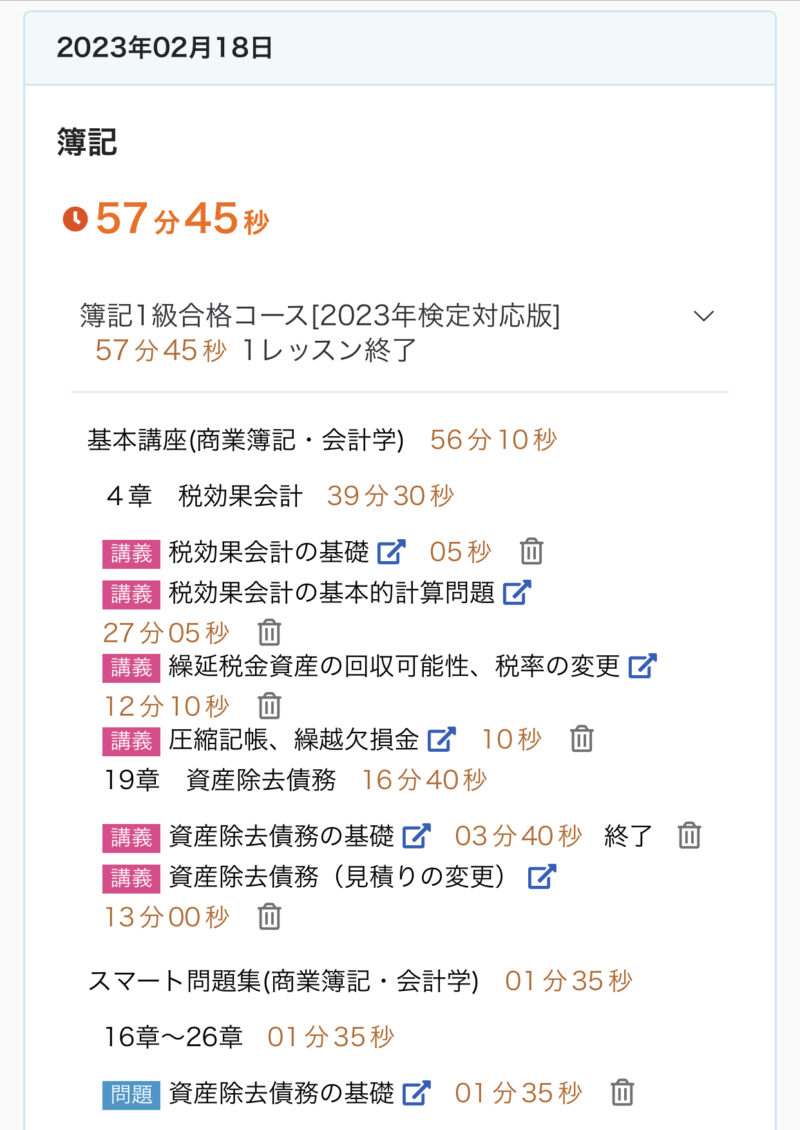Open link icon for 繰延税金資産の回収可能性、税率の変更
Image resolution: width=800 pixels, height=1130 pixels.
click(x=642, y=666)
